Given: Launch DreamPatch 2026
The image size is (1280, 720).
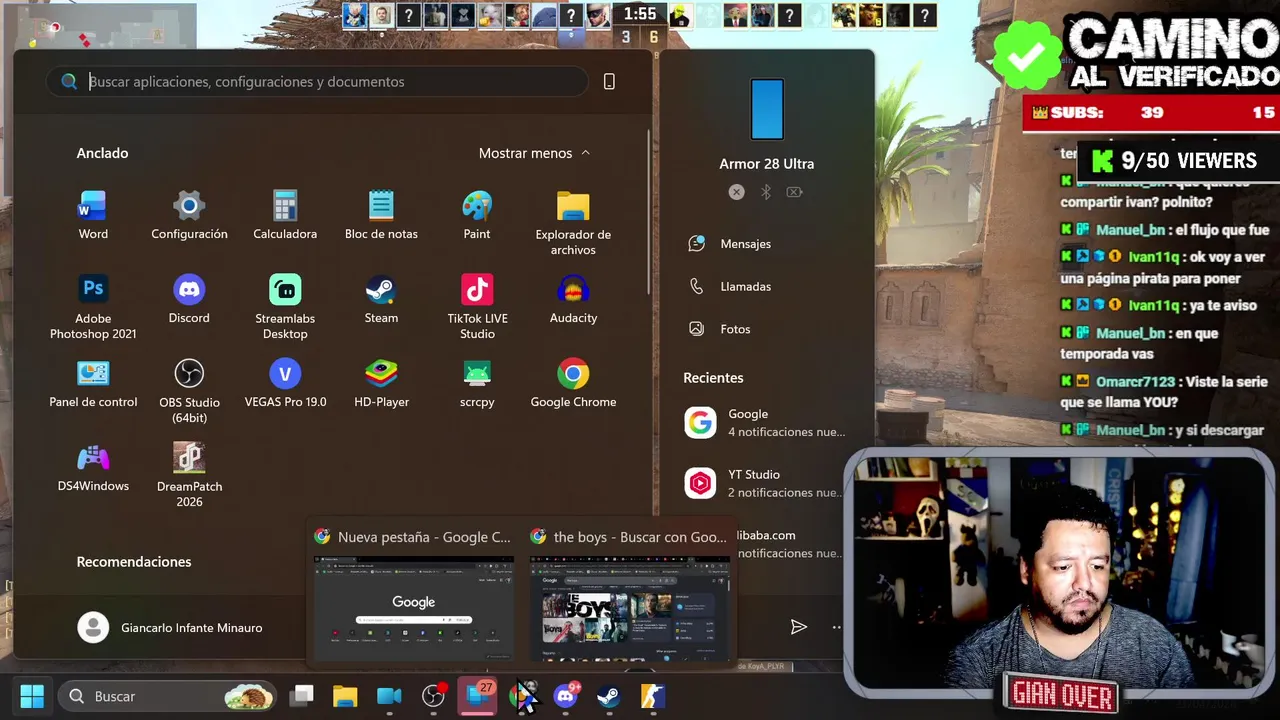Looking at the screenshot, I should coord(189,475).
